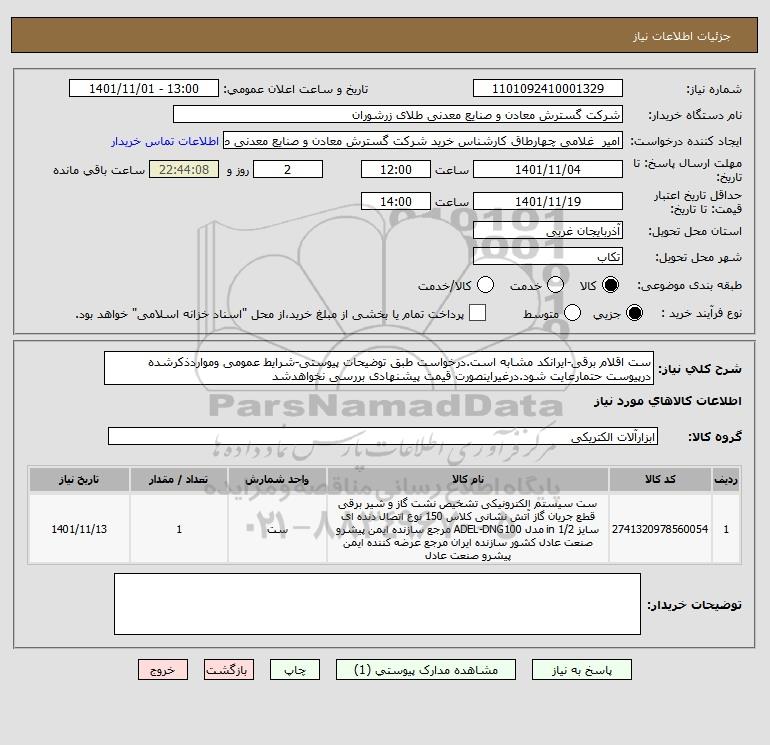Click the delivery city تکاب field

pyautogui.click(x=548, y=257)
